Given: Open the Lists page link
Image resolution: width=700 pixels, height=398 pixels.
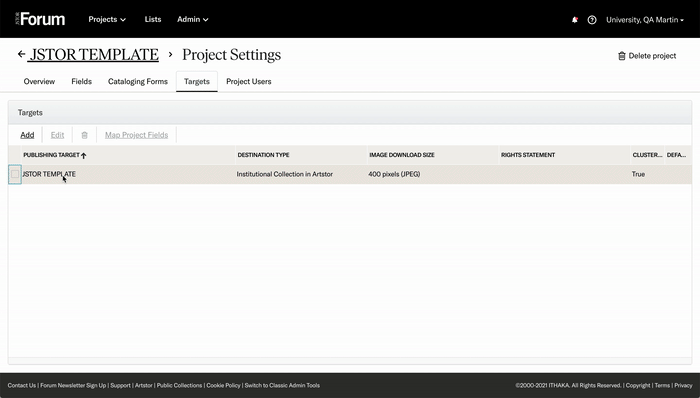Looking at the screenshot, I should pyautogui.click(x=153, y=19).
